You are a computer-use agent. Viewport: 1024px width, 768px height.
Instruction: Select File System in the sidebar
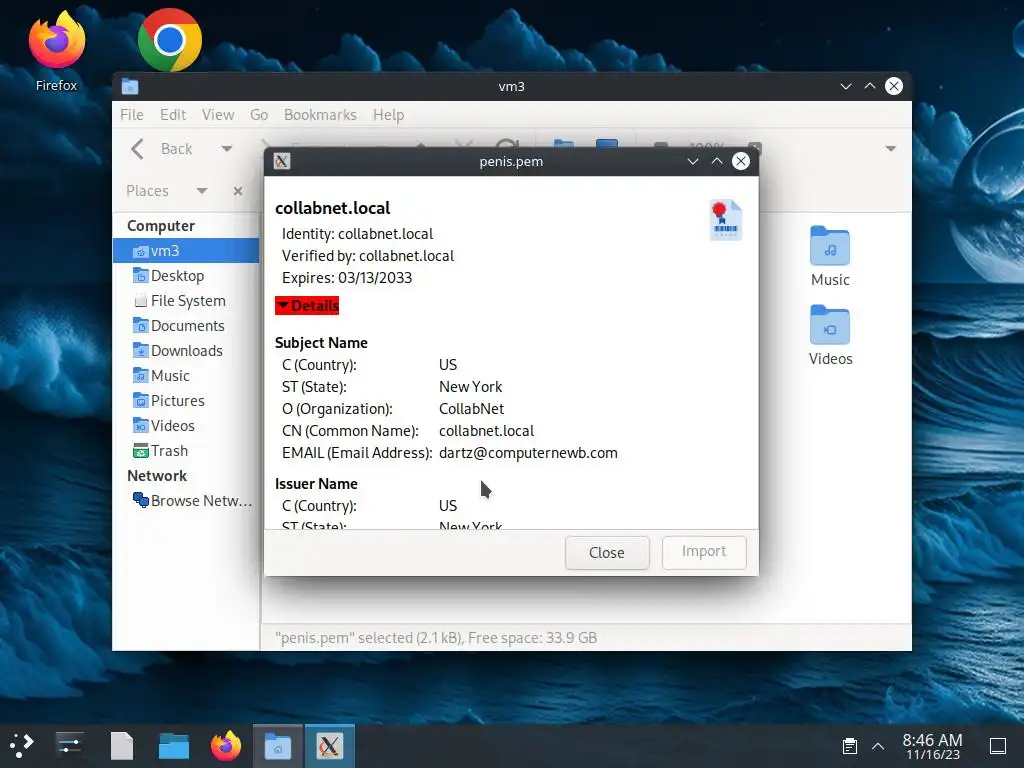tap(186, 300)
